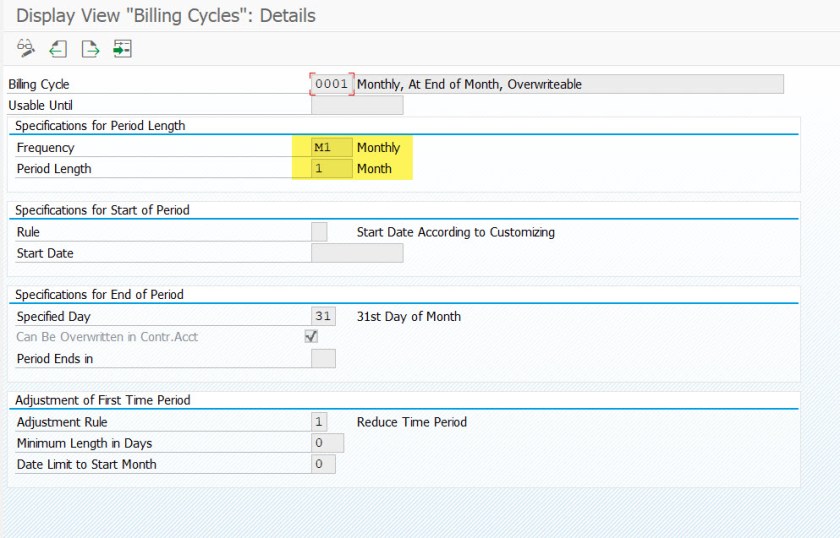This screenshot has height=538, width=840.
Task: Click the Usable Until date field
Action: click(x=357, y=105)
